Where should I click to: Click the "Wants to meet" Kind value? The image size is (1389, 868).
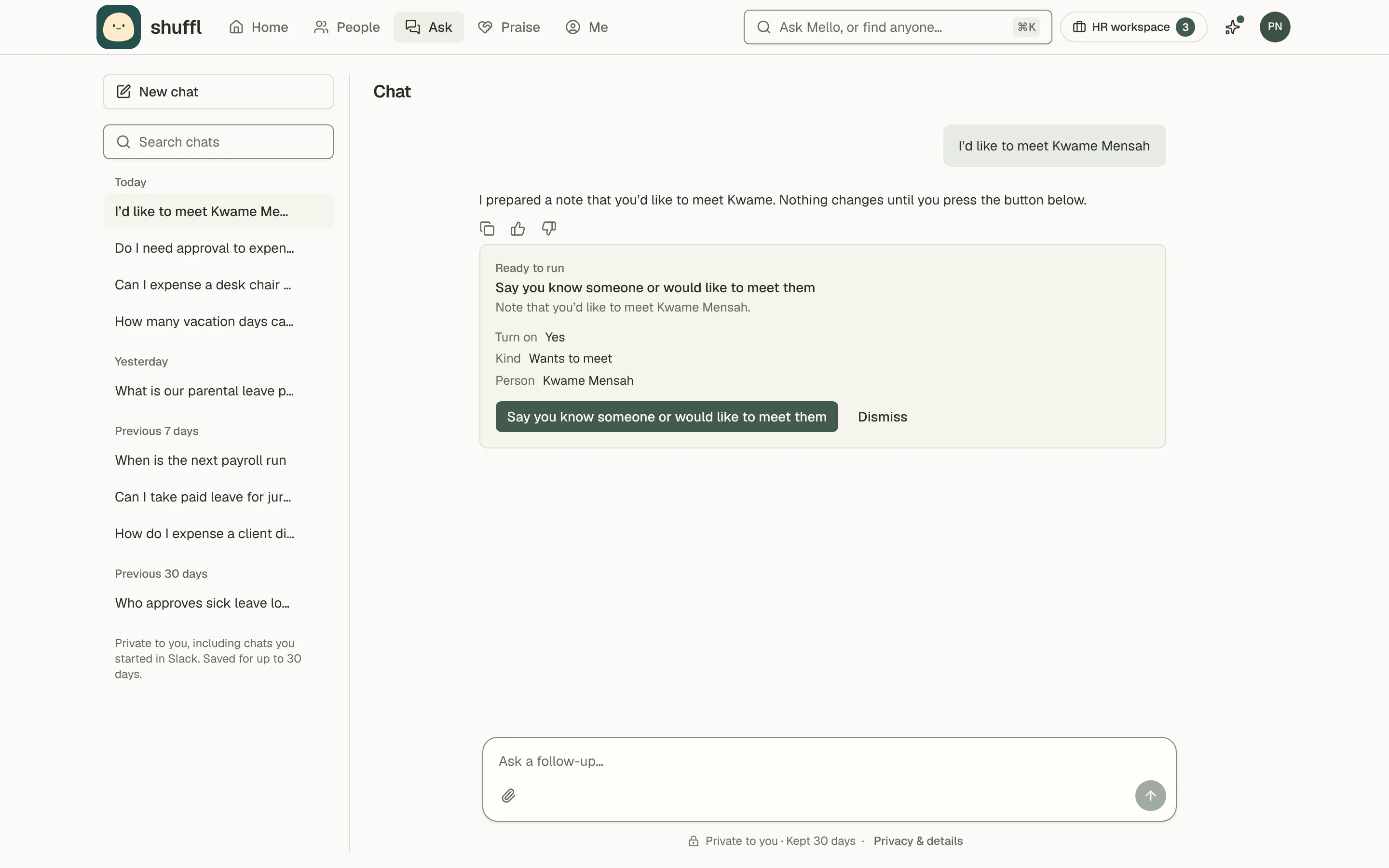point(570,358)
